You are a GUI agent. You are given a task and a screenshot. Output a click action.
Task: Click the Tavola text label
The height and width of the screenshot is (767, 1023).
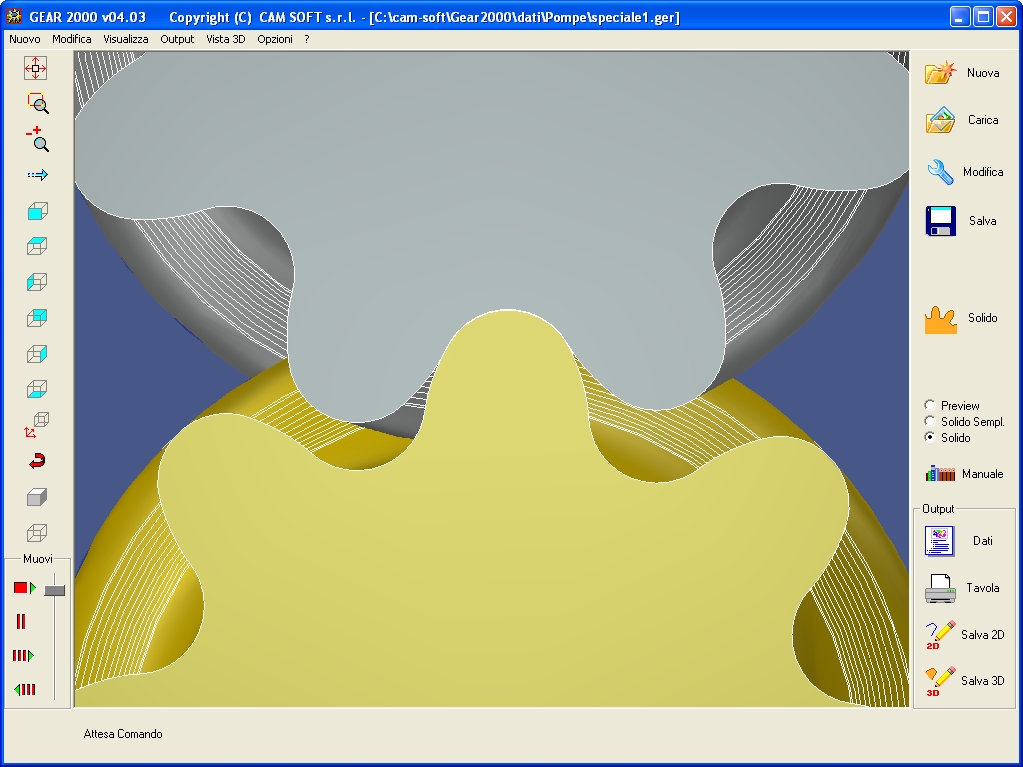click(x=983, y=588)
